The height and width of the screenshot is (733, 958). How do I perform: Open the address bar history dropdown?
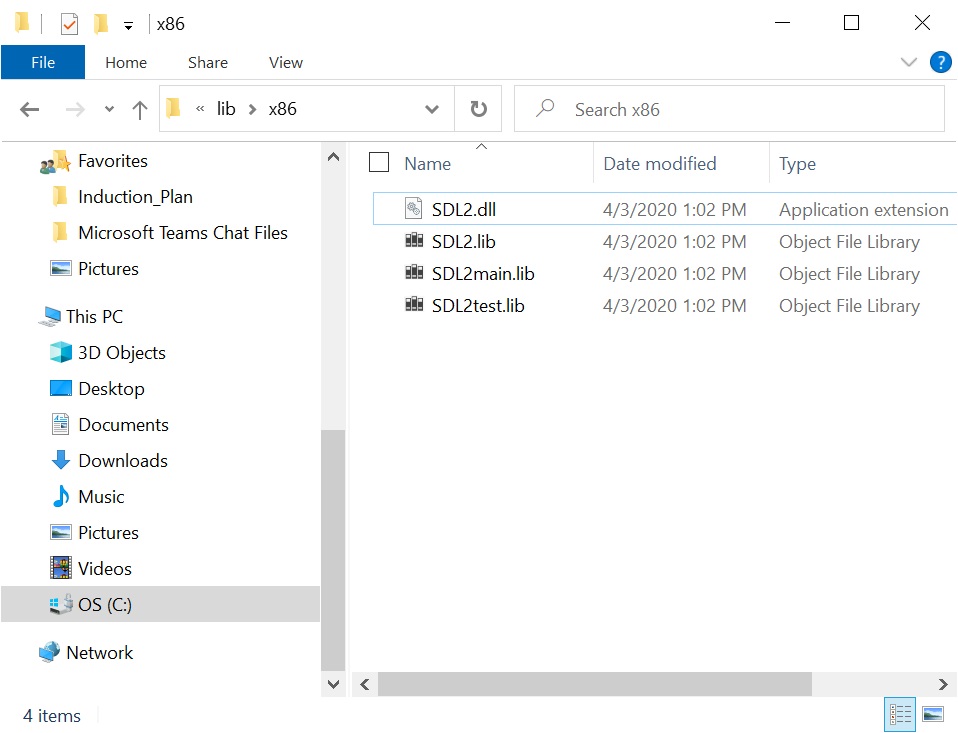pos(432,109)
